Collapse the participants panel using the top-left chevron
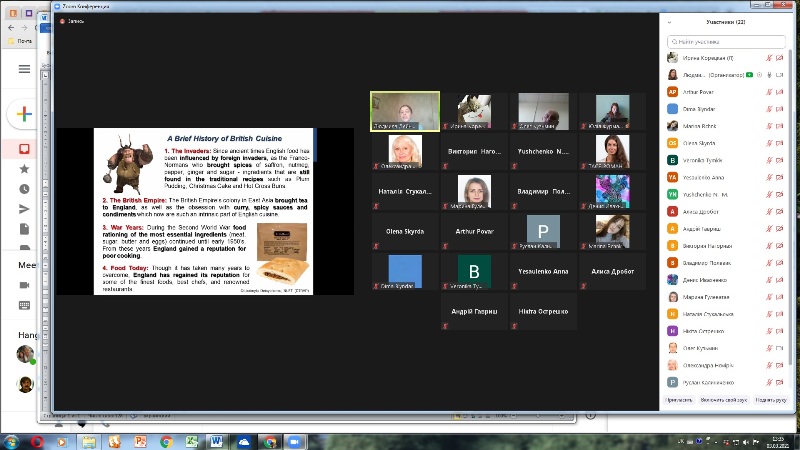 click(669, 21)
